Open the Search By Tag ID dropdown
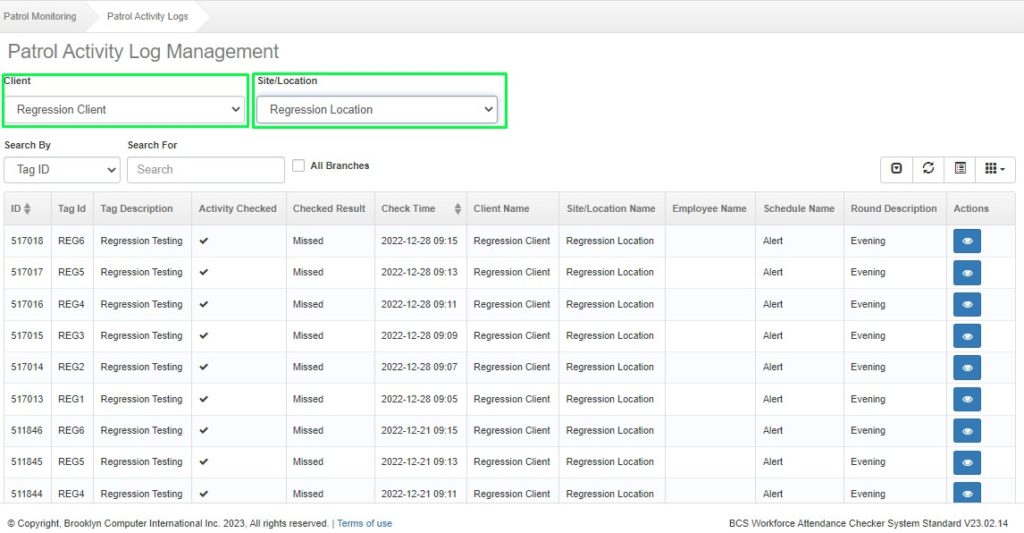The height and width of the screenshot is (533, 1024). tap(62, 170)
